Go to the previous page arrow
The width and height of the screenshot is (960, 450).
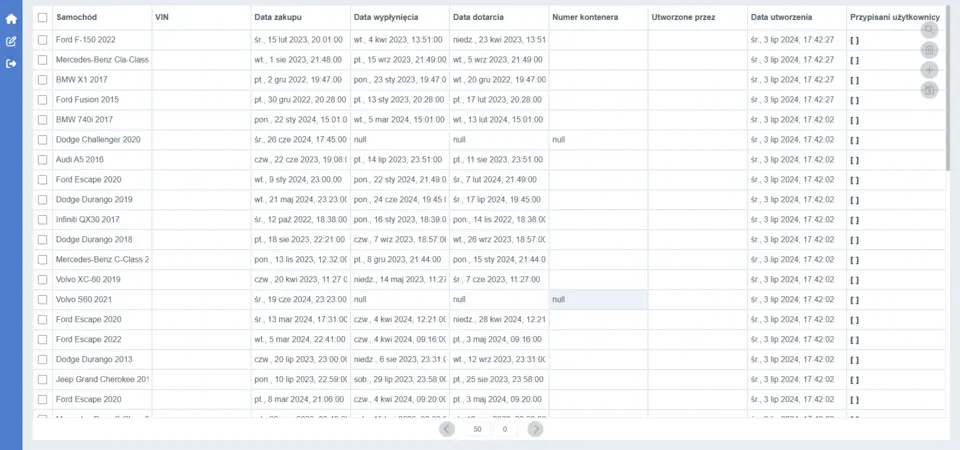click(447, 429)
